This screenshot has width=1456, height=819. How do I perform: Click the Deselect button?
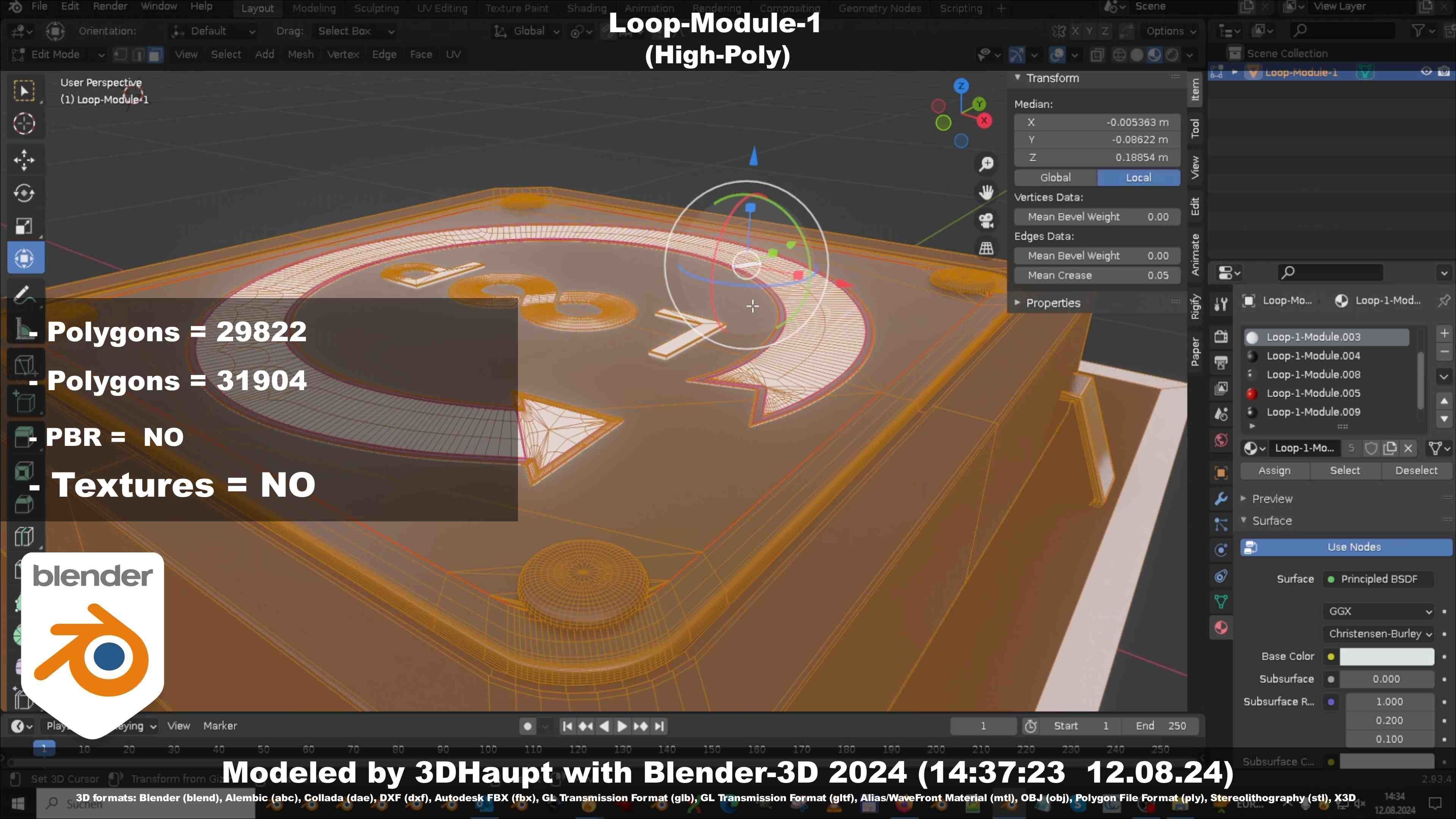coord(1416,471)
